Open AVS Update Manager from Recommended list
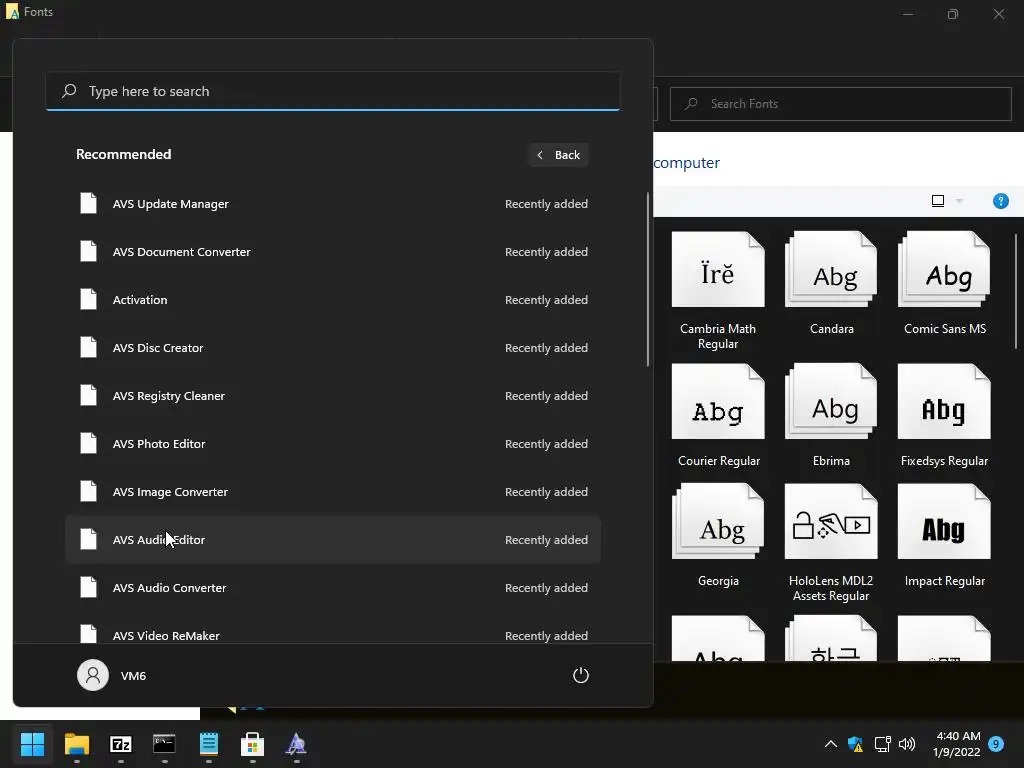1024x768 pixels. [x=333, y=204]
